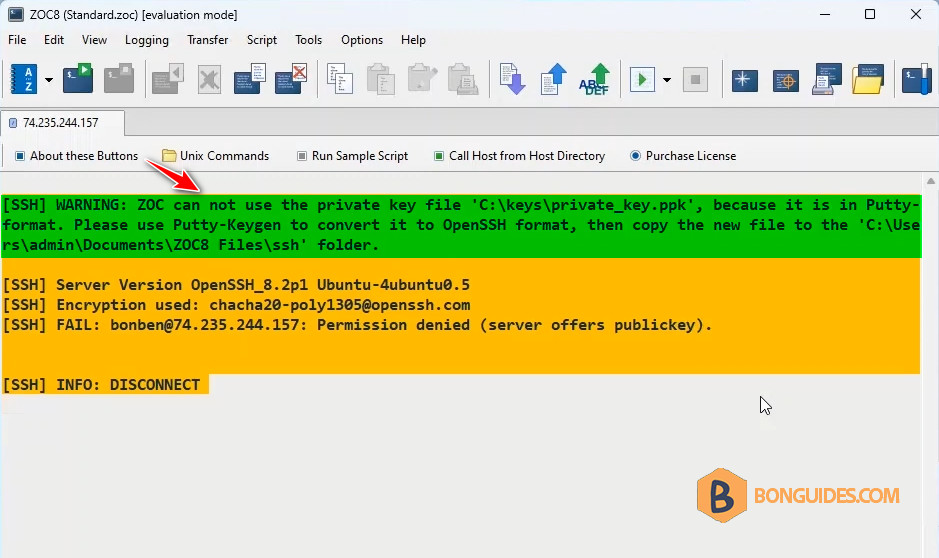The image size is (939, 558).
Task: Click the orange crosshair screen icon
Action: (x=786, y=80)
